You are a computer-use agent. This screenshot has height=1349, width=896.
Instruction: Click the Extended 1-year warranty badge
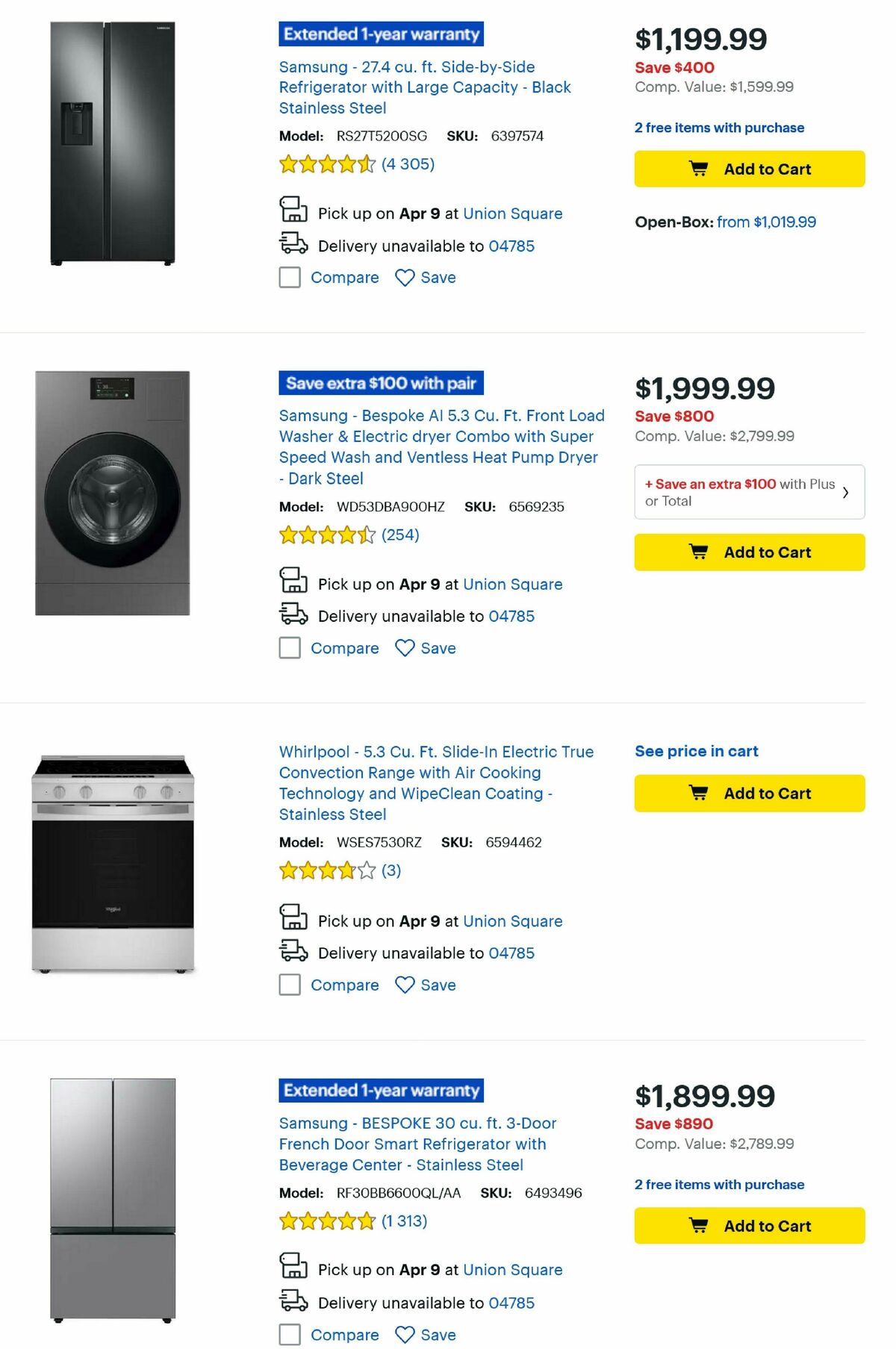[381, 34]
